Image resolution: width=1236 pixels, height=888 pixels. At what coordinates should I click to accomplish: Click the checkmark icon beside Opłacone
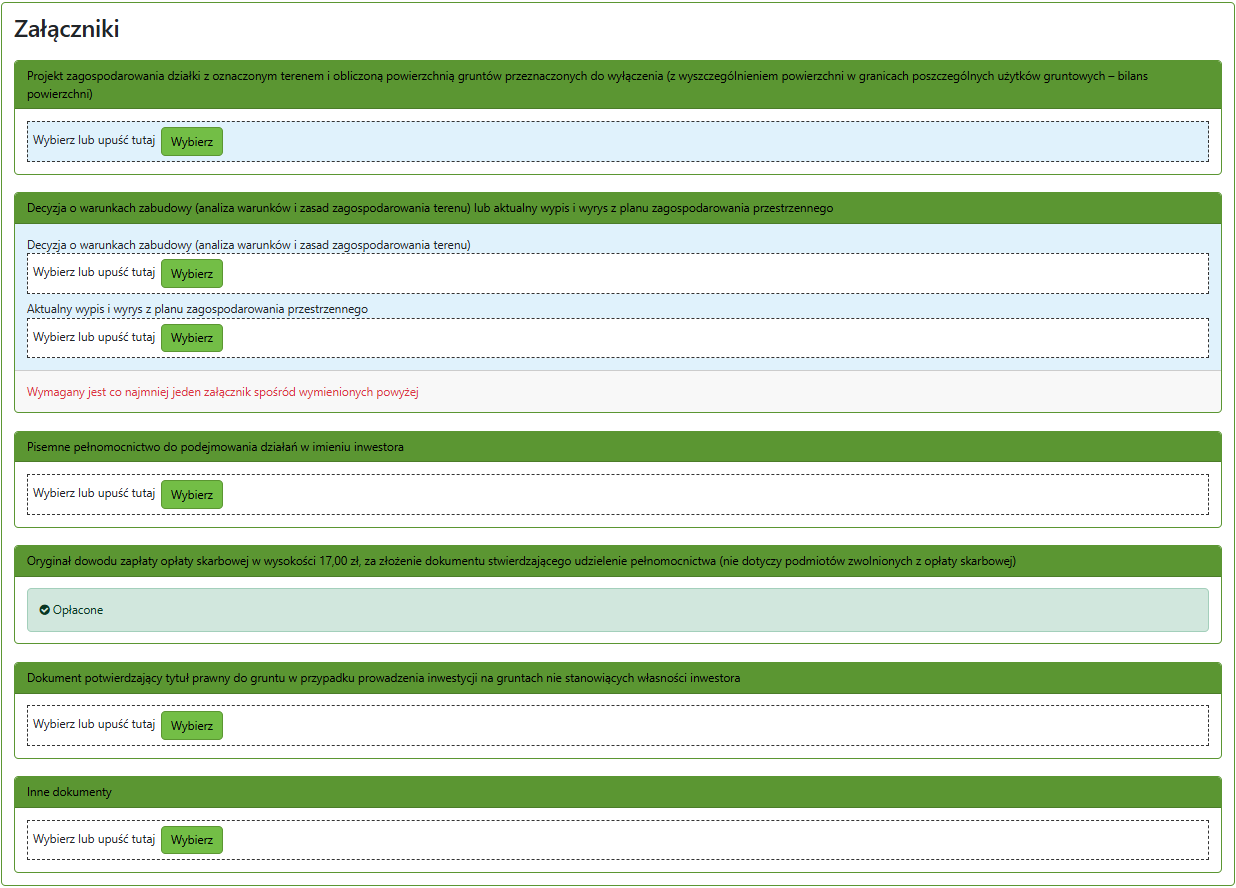45,610
